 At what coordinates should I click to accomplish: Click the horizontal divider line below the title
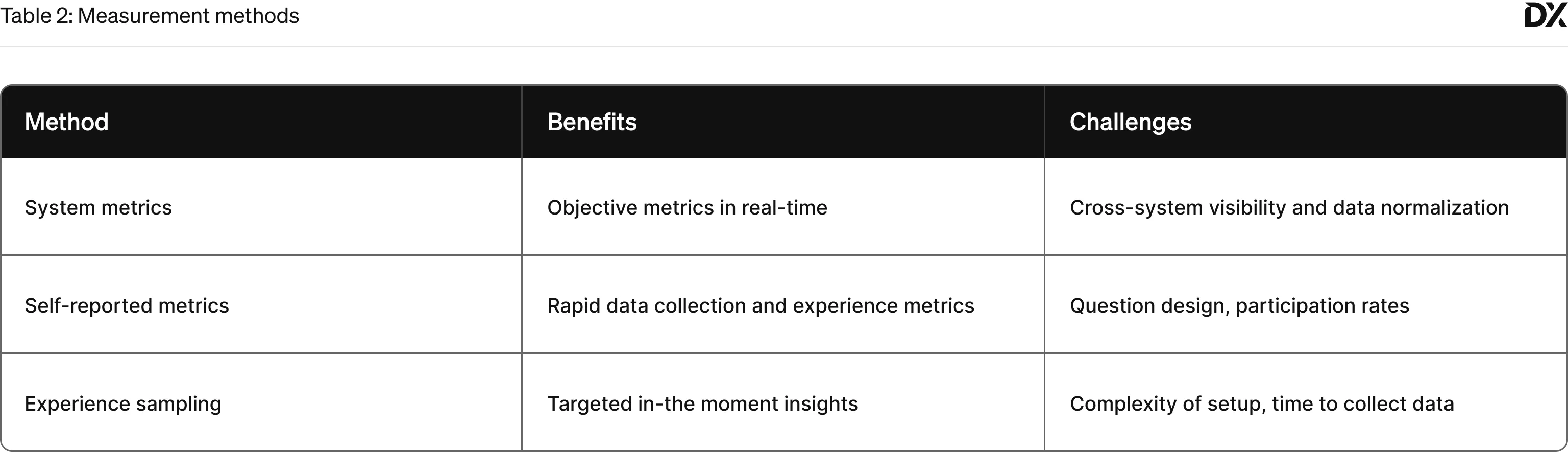784,47
